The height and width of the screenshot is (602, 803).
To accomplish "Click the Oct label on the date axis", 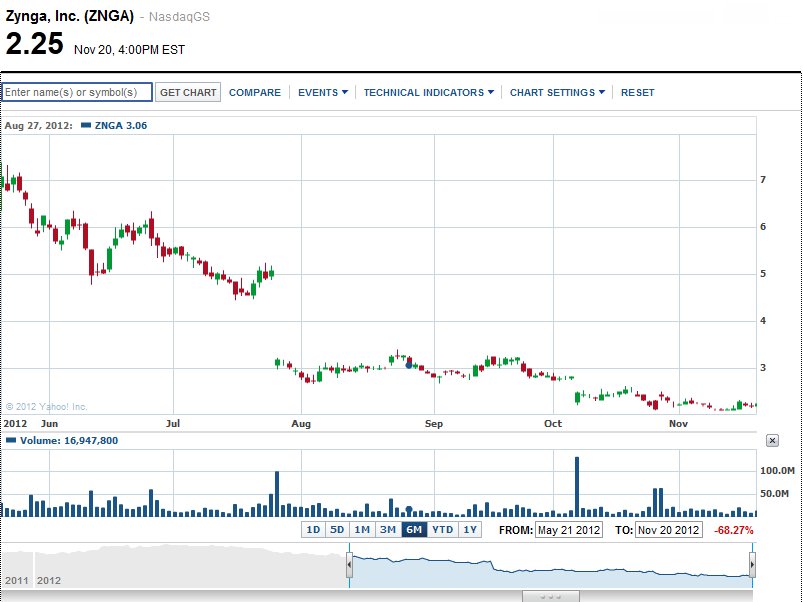I will pyautogui.click(x=553, y=424).
